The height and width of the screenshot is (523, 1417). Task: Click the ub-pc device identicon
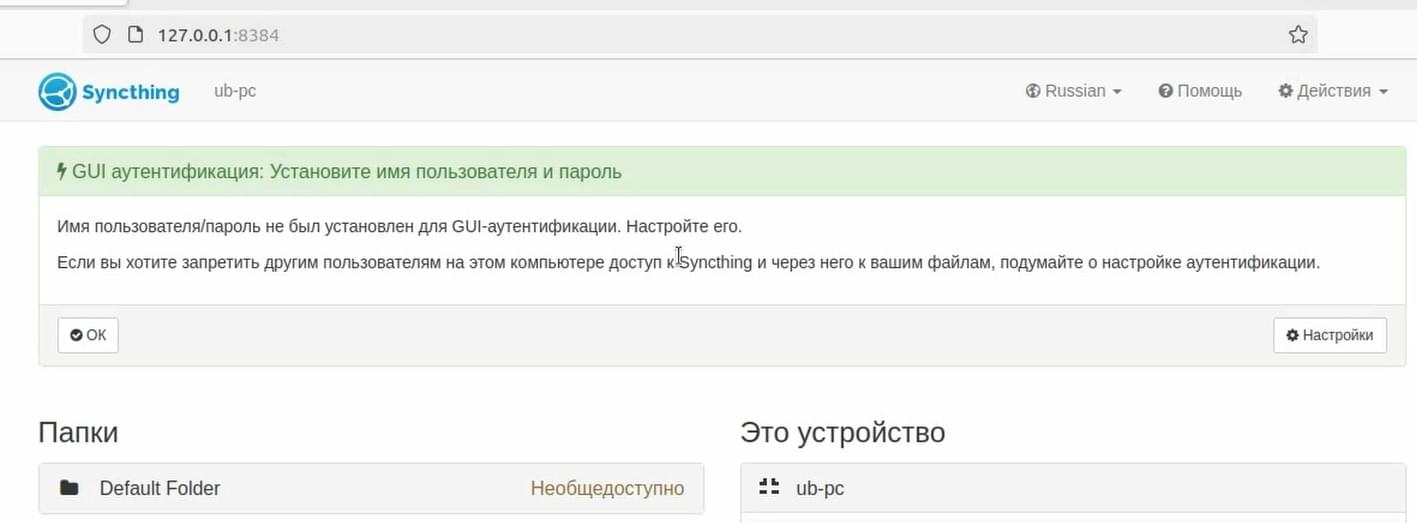pyautogui.click(x=768, y=488)
